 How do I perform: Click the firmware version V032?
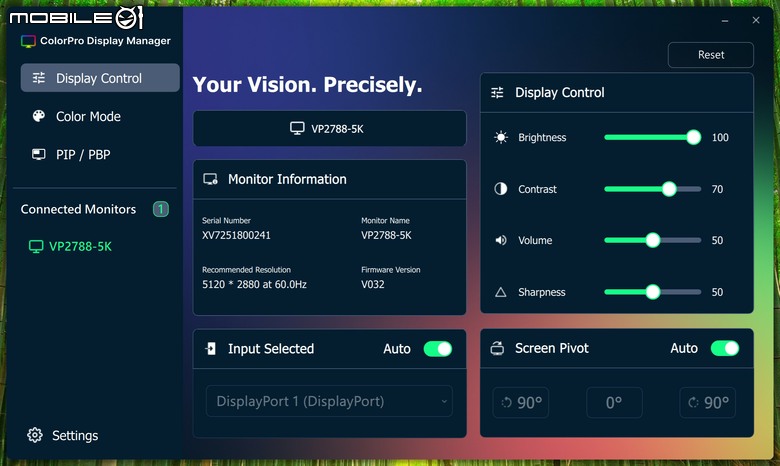point(373,284)
